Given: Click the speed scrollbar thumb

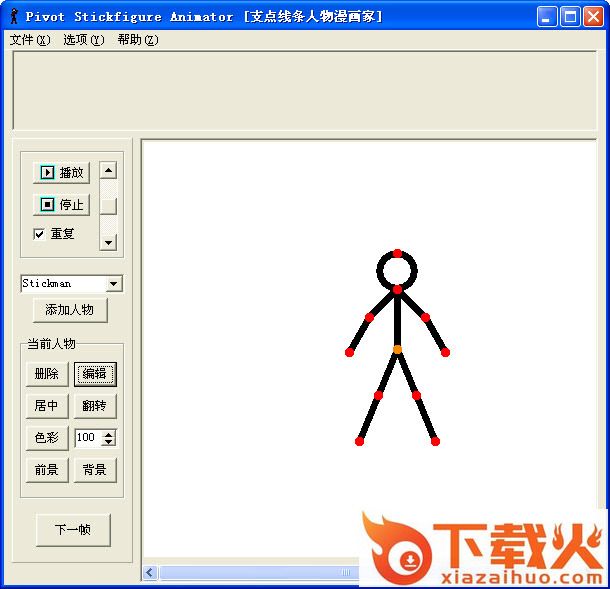Looking at the screenshot, I should [x=108, y=206].
